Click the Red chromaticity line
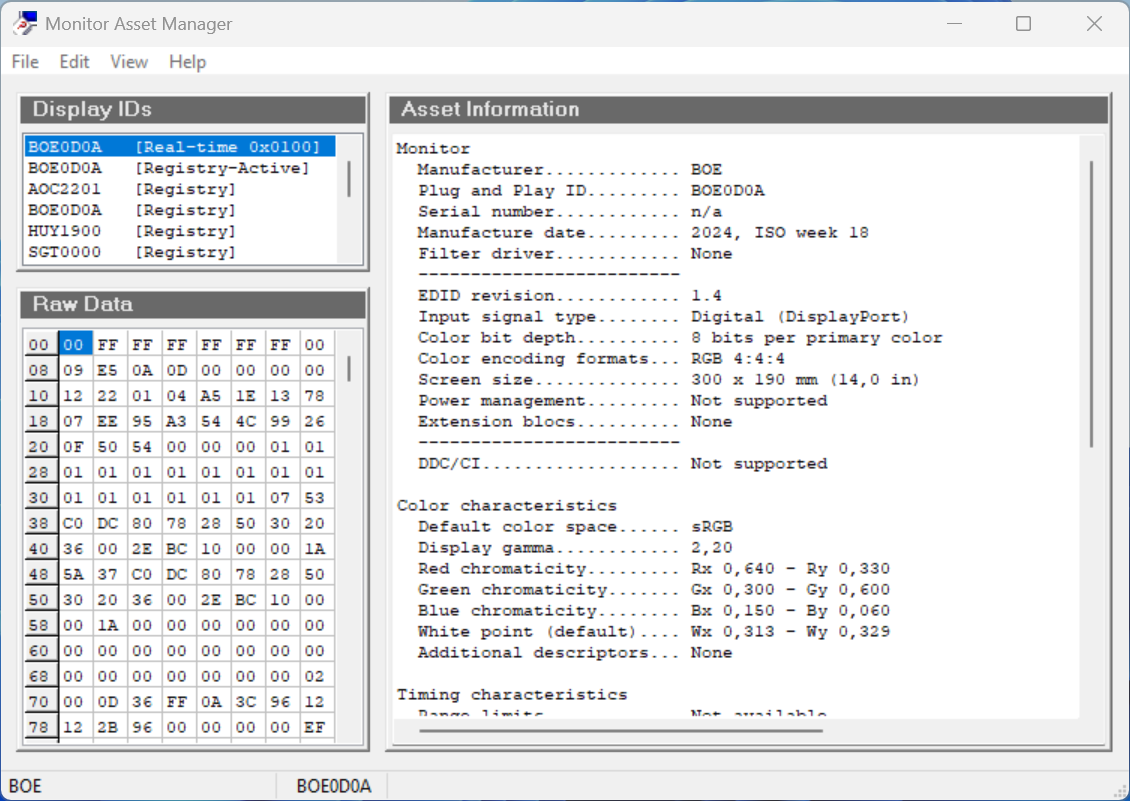Image resolution: width=1130 pixels, height=801 pixels. click(x=654, y=569)
